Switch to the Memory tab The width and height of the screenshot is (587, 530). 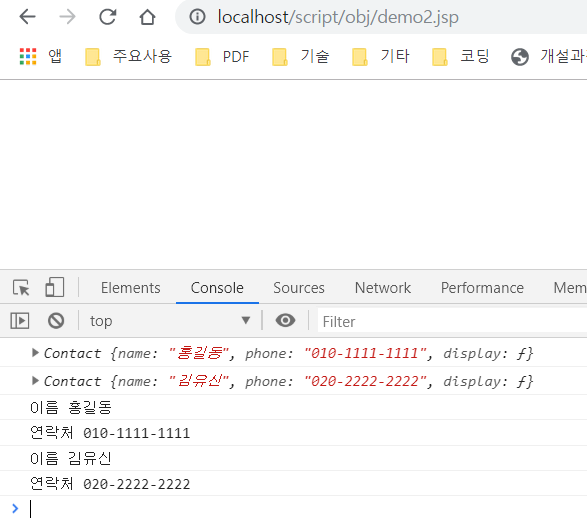tap(570, 288)
